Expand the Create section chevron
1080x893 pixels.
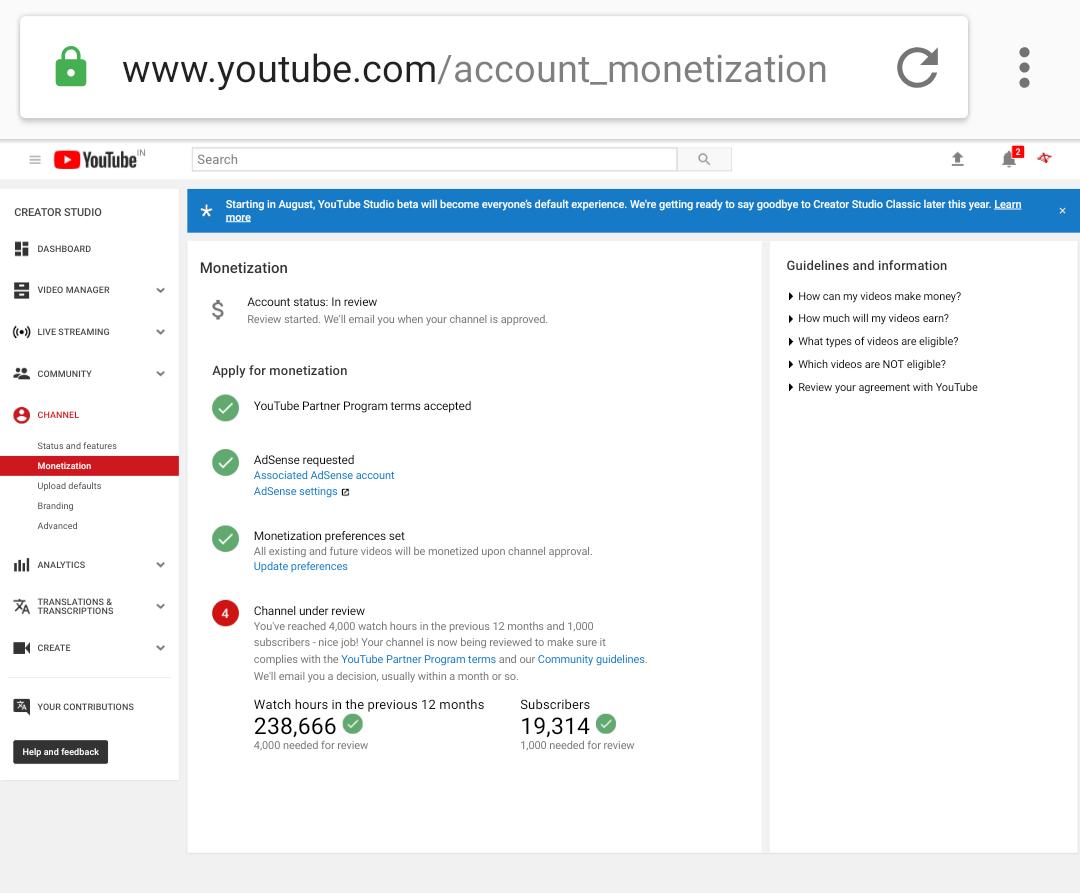coord(160,648)
